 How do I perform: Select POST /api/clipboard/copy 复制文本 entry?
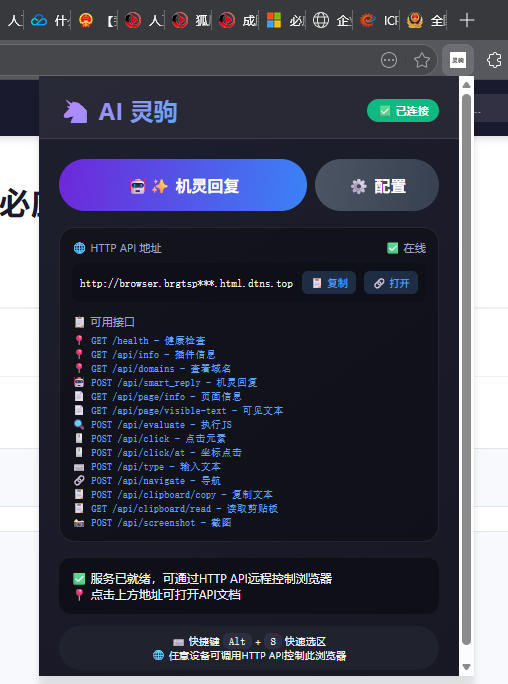[182, 494]
